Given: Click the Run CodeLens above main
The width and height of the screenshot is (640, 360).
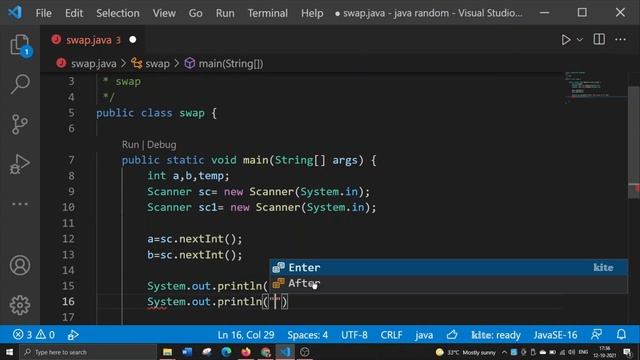Looking at the screenshot, I should tap(130, 144).
